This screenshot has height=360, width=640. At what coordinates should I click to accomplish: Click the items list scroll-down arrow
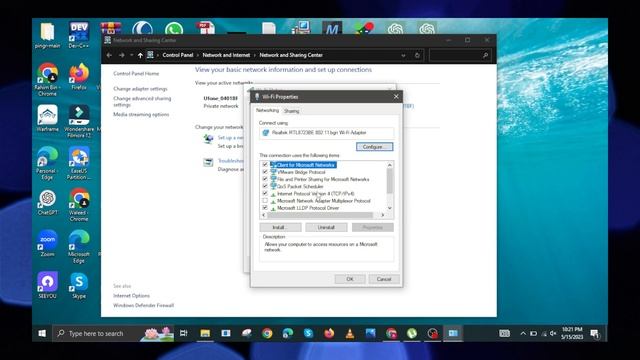coord(390,208)
